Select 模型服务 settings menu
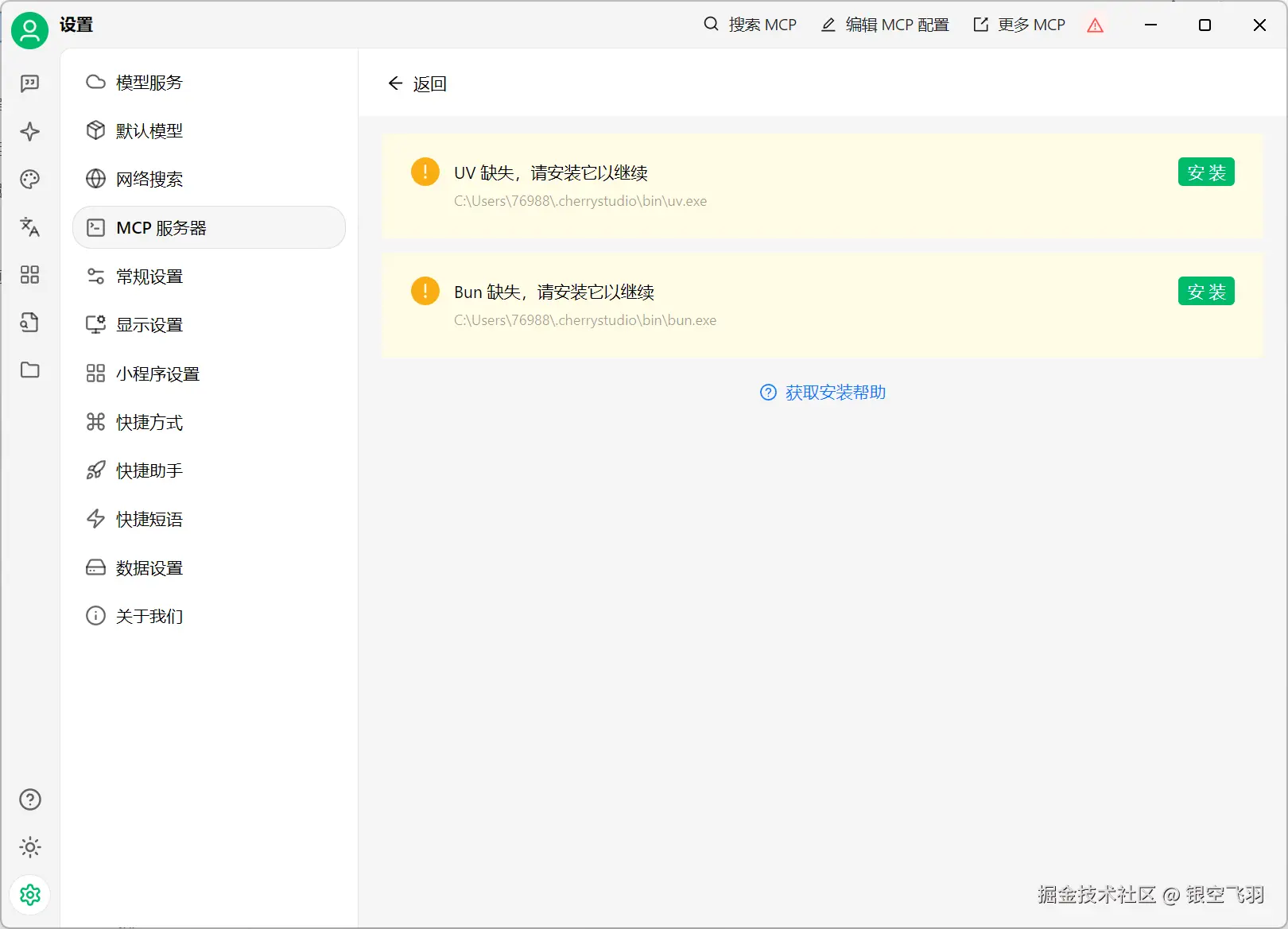The height and width of the screenshot is (929, 1288). click(x=209, y=82)
